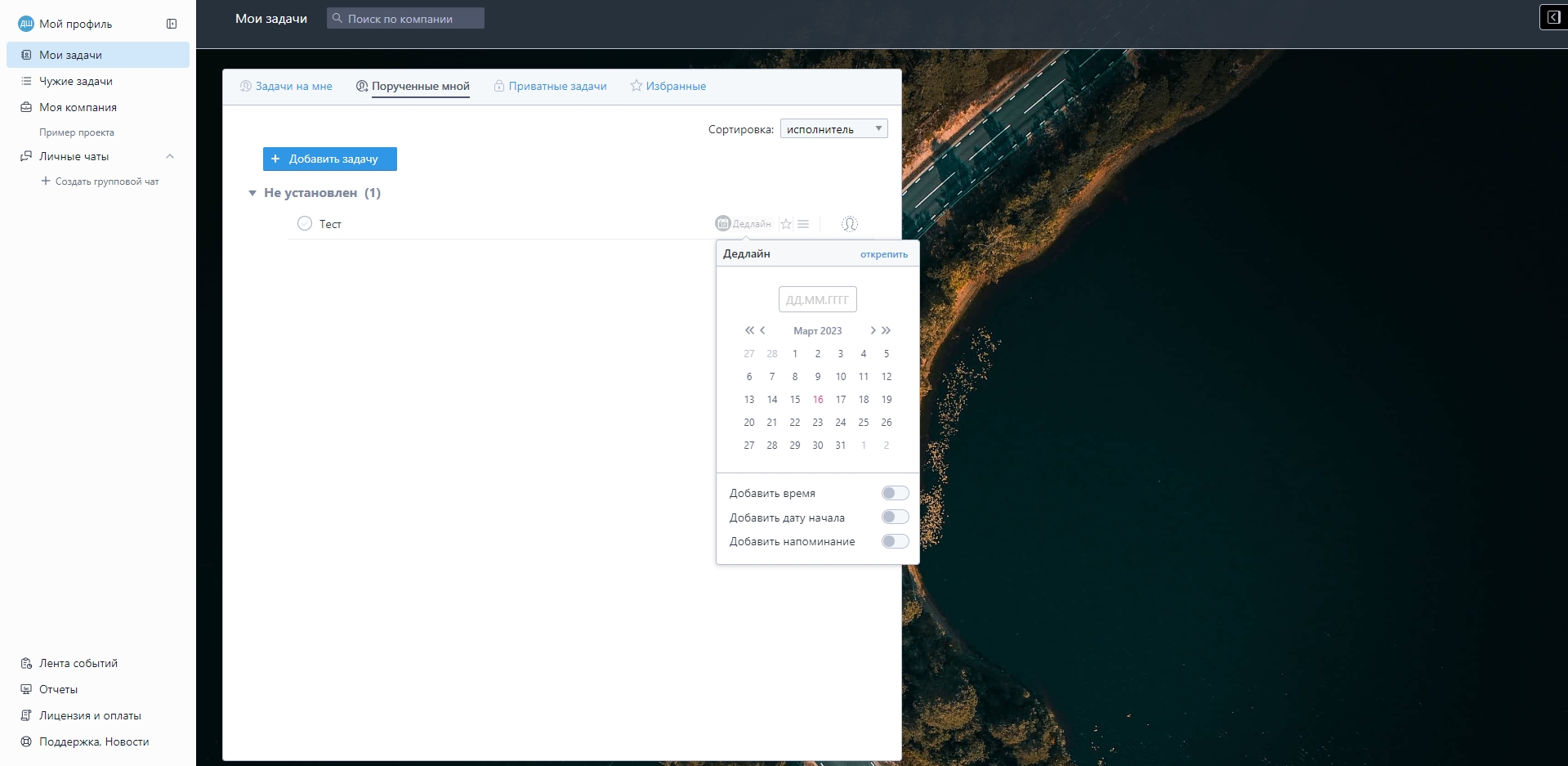Open Личные чаты section
1568x766 pixels.
(x=74, y=156)
